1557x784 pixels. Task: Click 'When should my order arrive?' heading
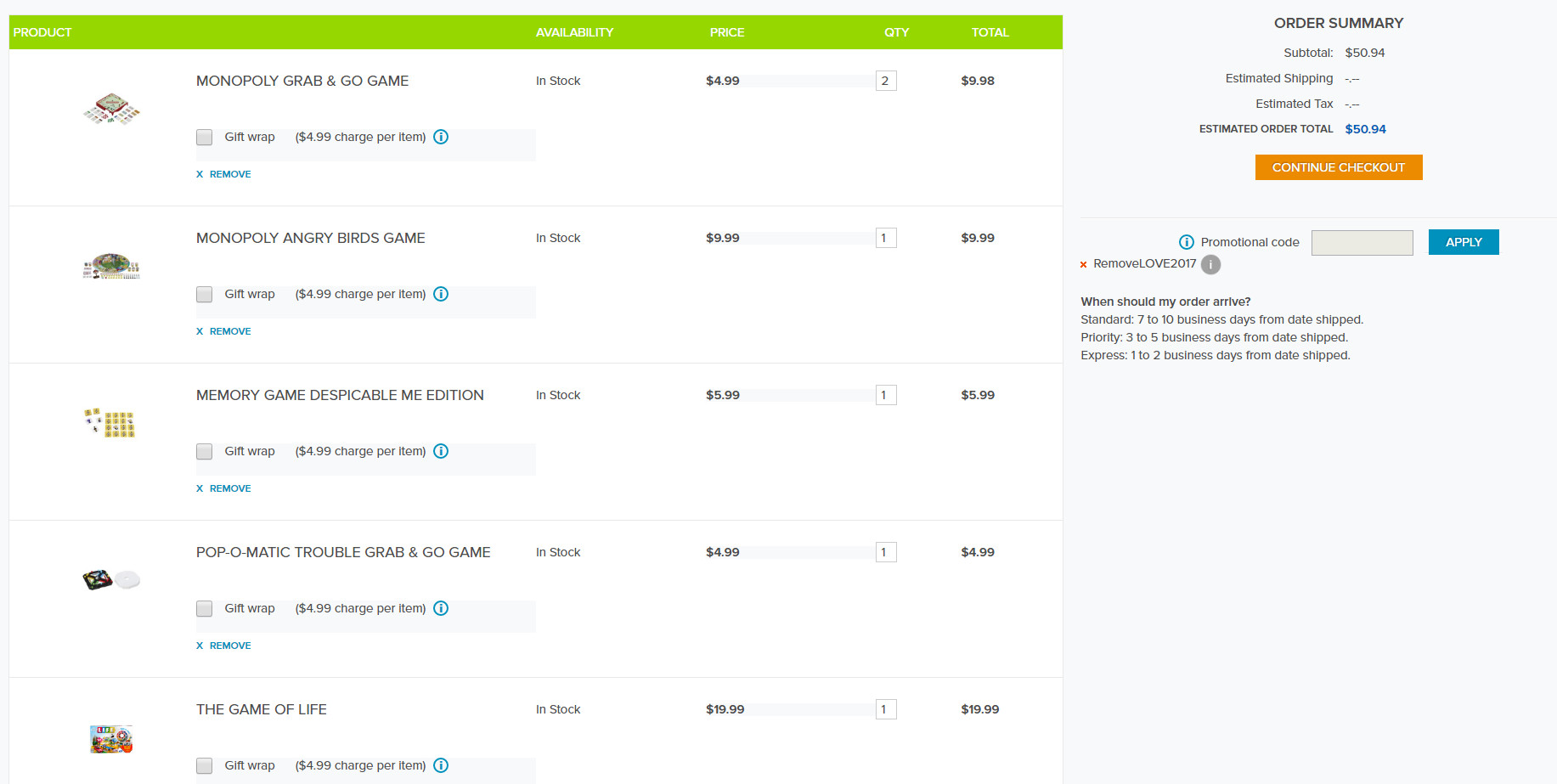pyautogui.click(x=1165, y=302)
